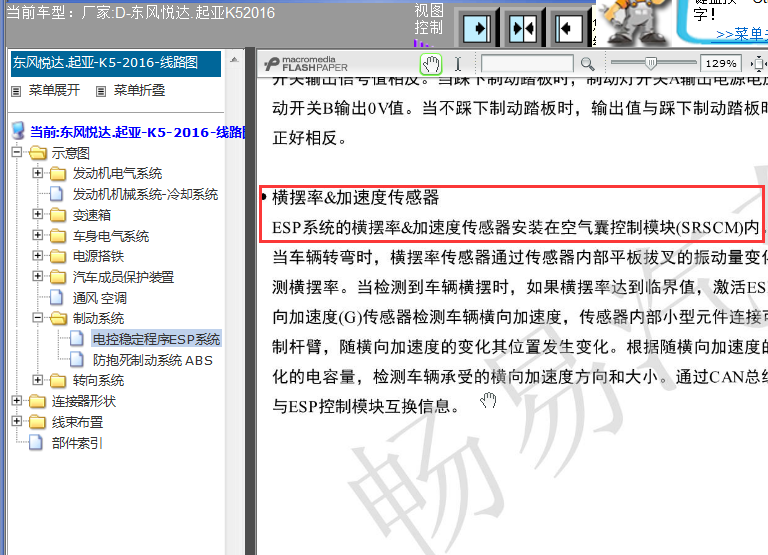768x555 pixels.
Task: Click the 通风 空调 document icon
Action: (x=57, y=297)
